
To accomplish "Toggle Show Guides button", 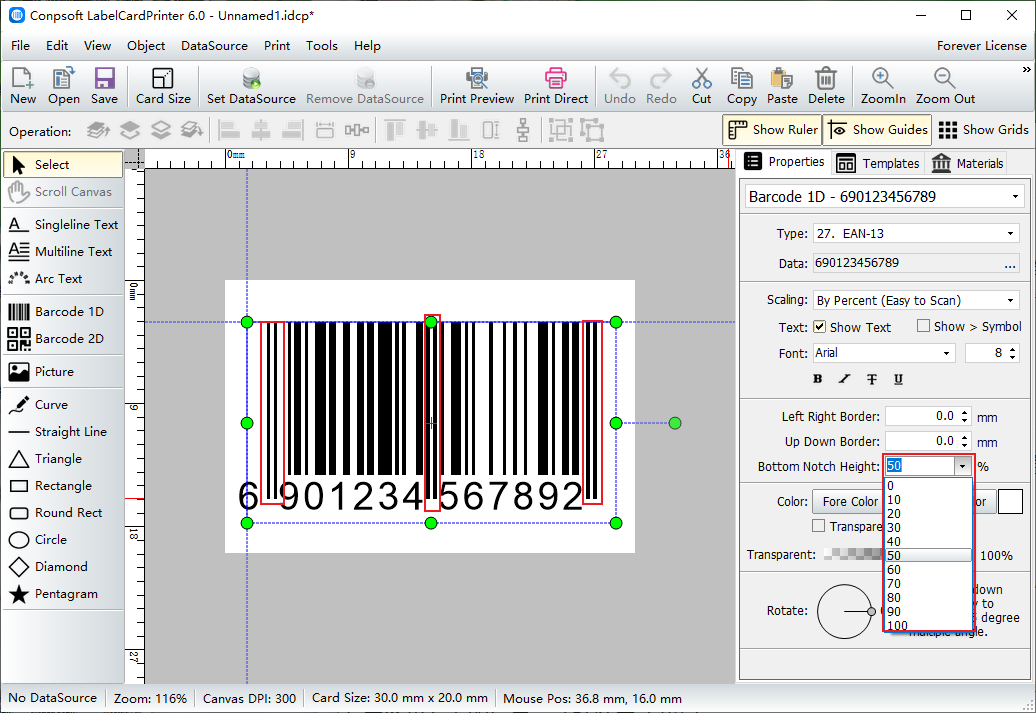I will coord(877,130).
